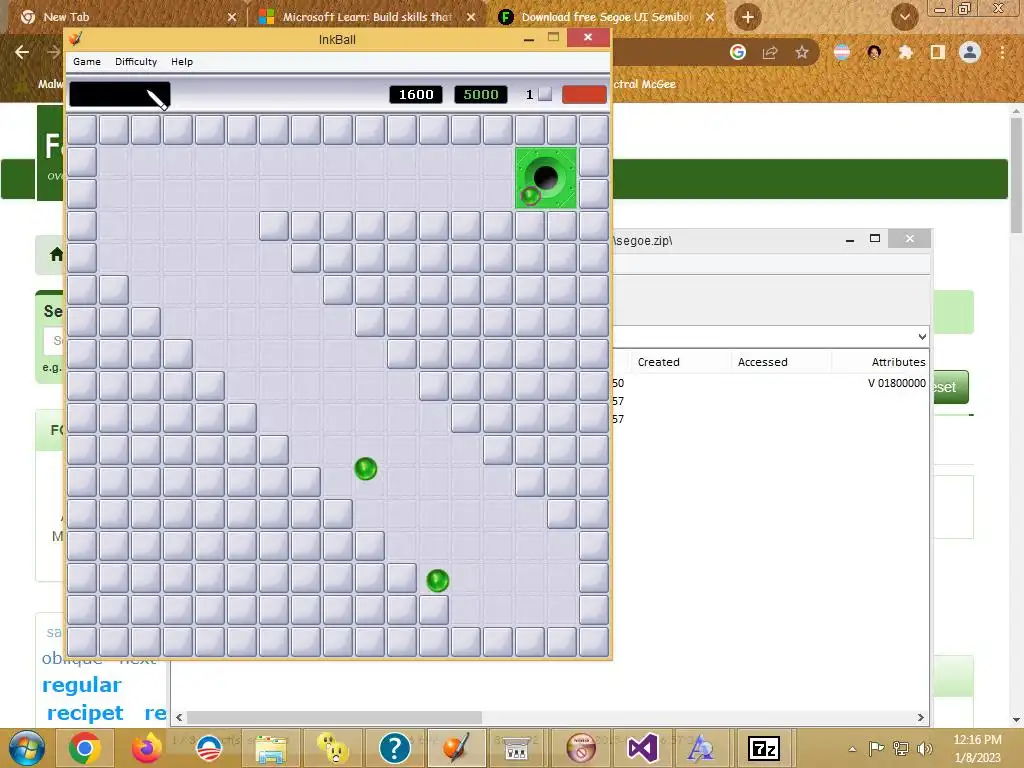
Task: Open Chrome tab search dropdown
Action: [x=905, y=17]
